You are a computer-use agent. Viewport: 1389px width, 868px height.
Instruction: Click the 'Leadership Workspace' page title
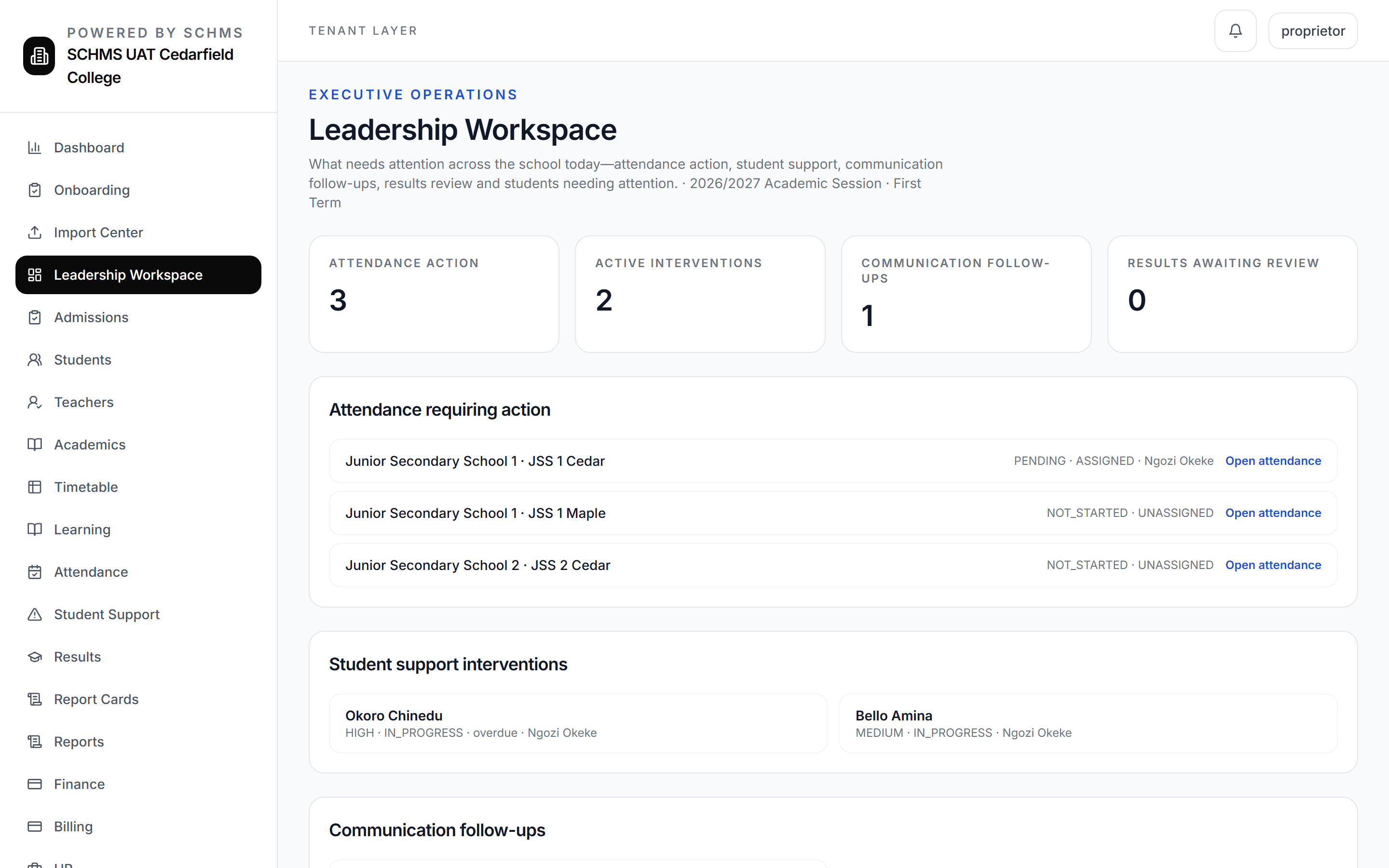click(463, 130)
